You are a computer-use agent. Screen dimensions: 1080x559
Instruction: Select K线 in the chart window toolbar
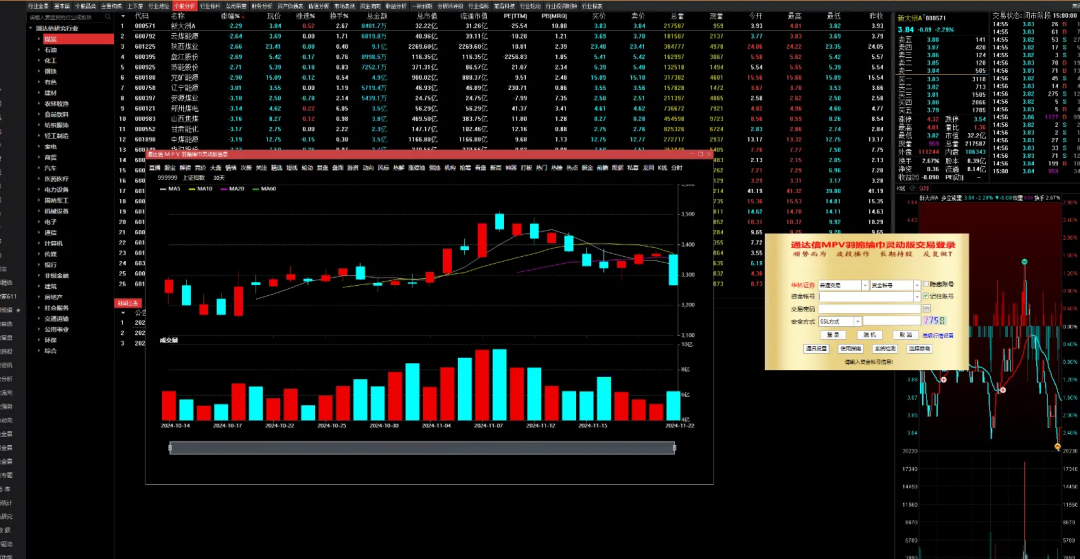pos(663,167)
